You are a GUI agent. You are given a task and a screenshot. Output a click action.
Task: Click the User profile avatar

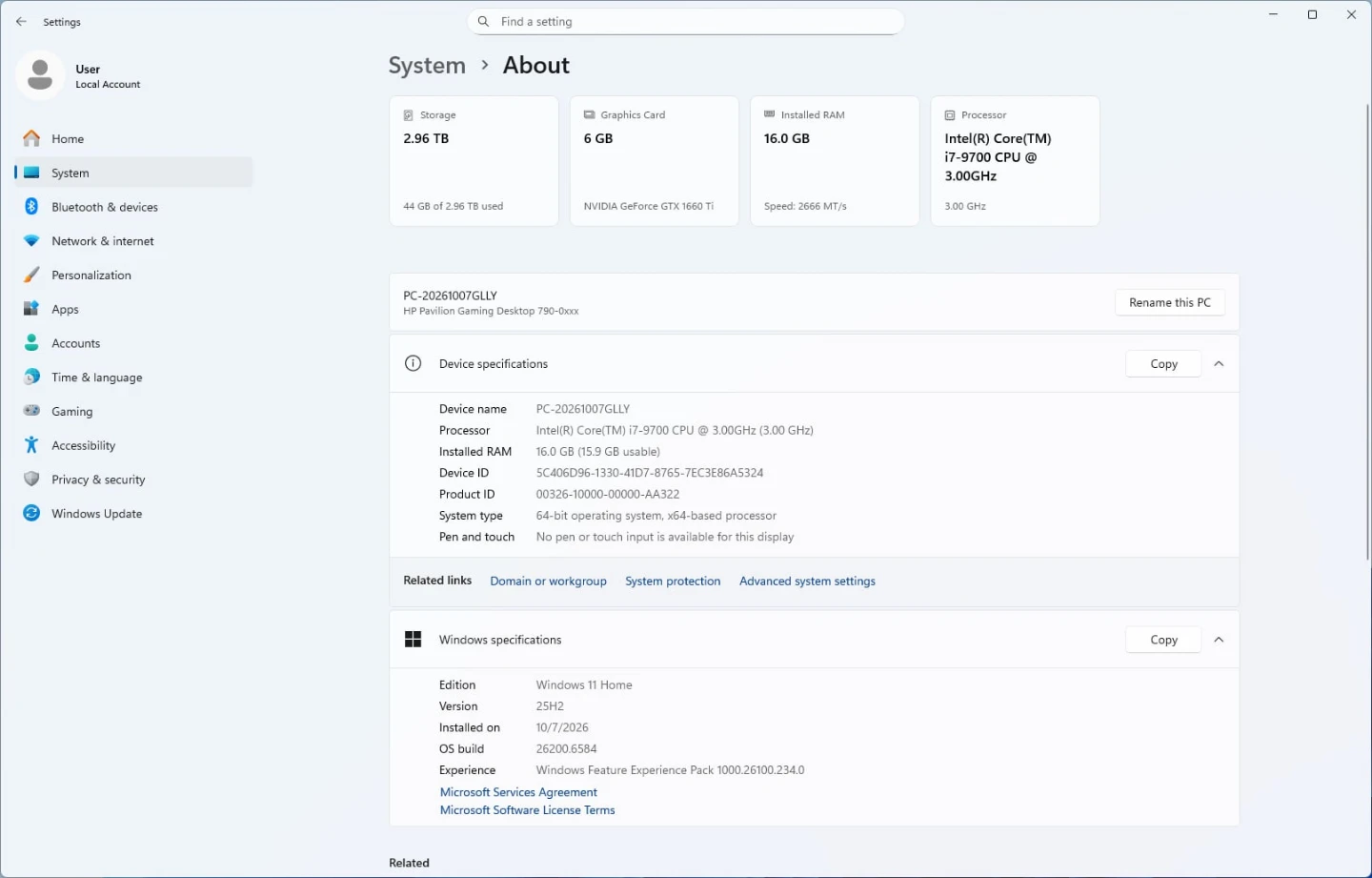[40, 75]
